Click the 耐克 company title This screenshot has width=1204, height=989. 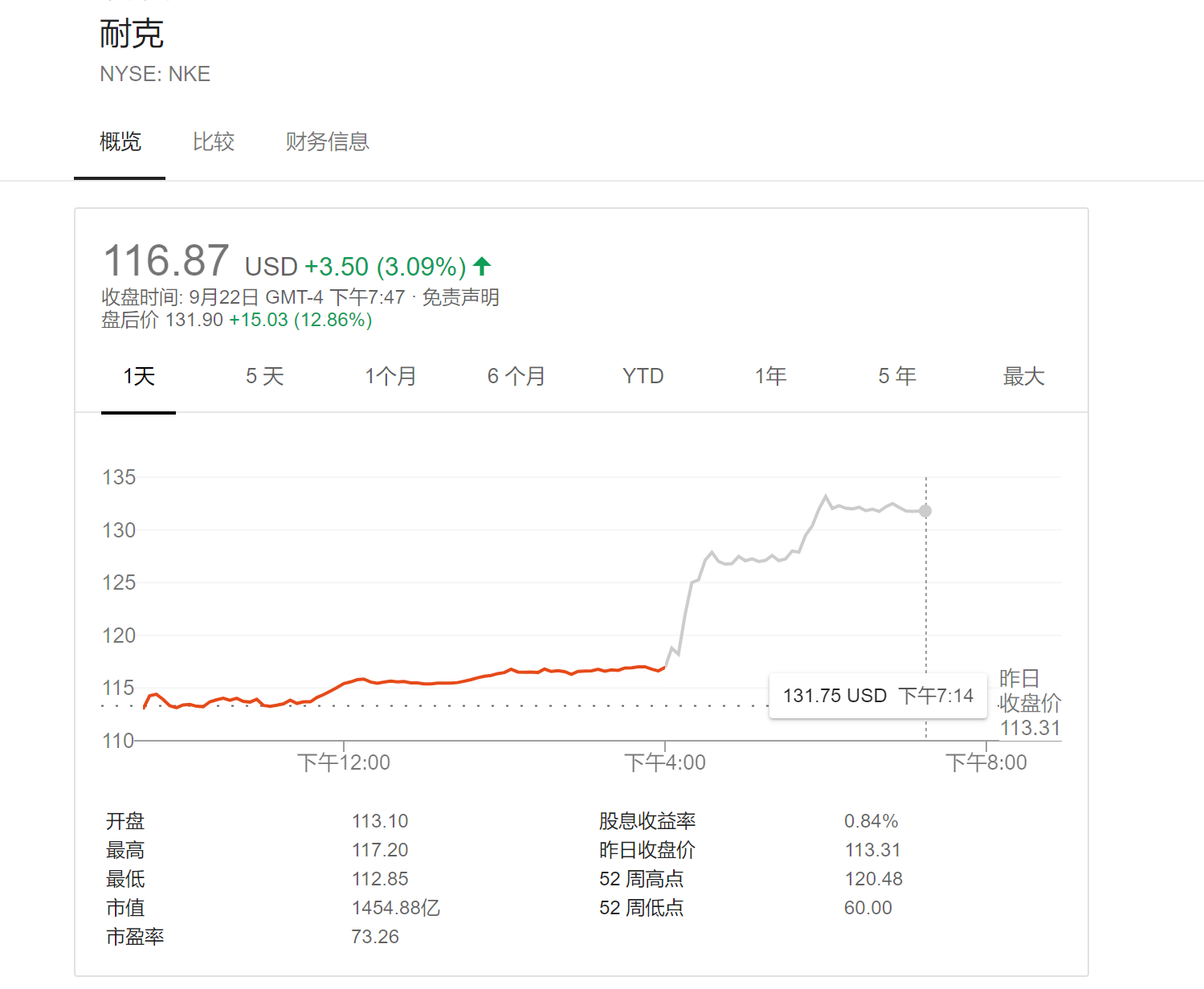[132, 35]
